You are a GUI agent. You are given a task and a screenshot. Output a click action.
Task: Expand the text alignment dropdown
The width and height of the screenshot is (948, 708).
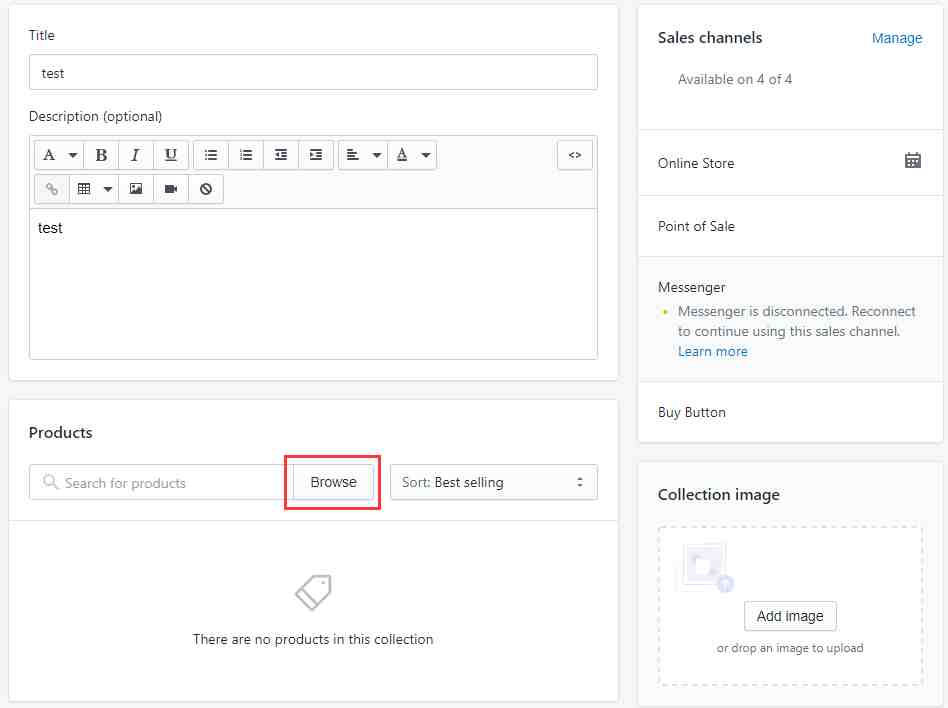tap(363, 155)
